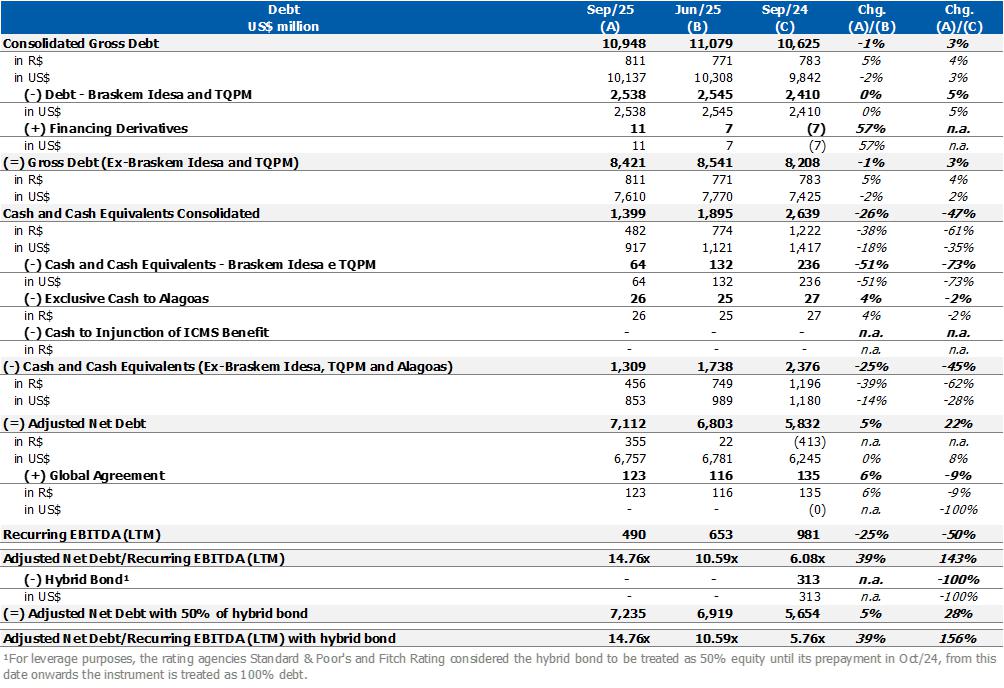The width and height of the screenshot is (1004, 688).
Task: Select the 156% change value cell
Action: tap(957, 638)
